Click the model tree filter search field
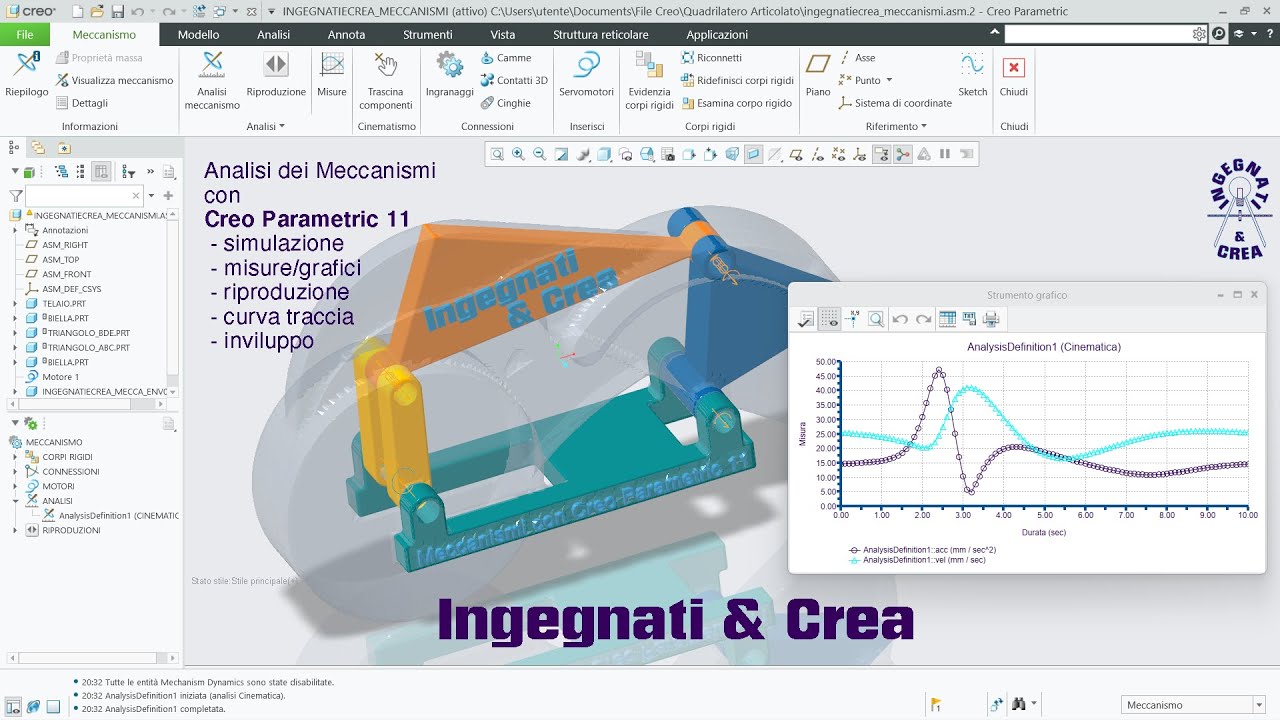The image size is (1280, 720). pos(84,196)
